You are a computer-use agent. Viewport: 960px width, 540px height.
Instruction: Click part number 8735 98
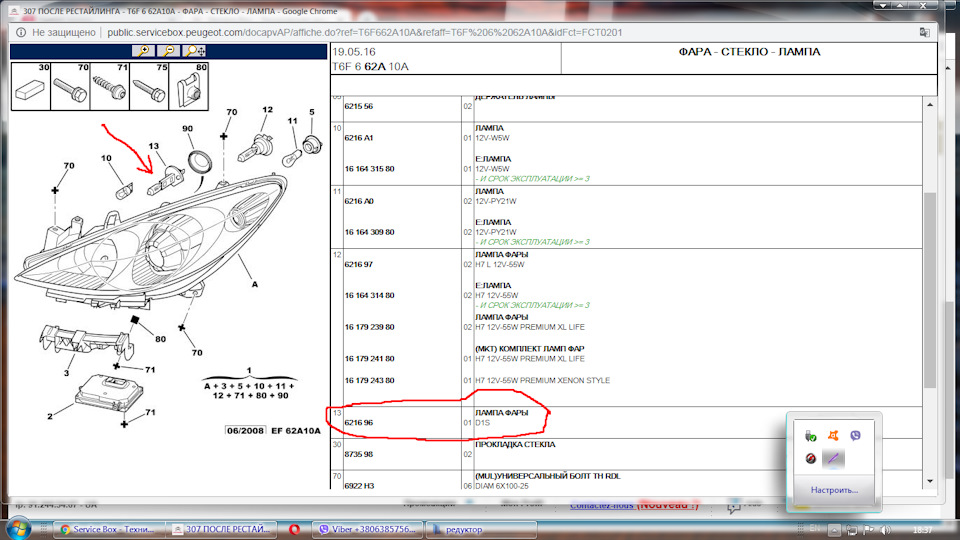[358, 454]
